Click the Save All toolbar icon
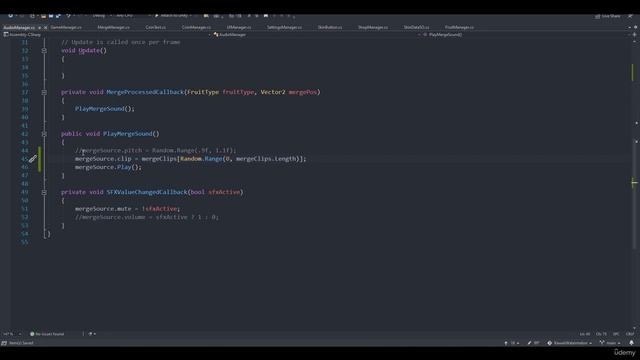The image size is (640, 360). click(x=58, y=16)
